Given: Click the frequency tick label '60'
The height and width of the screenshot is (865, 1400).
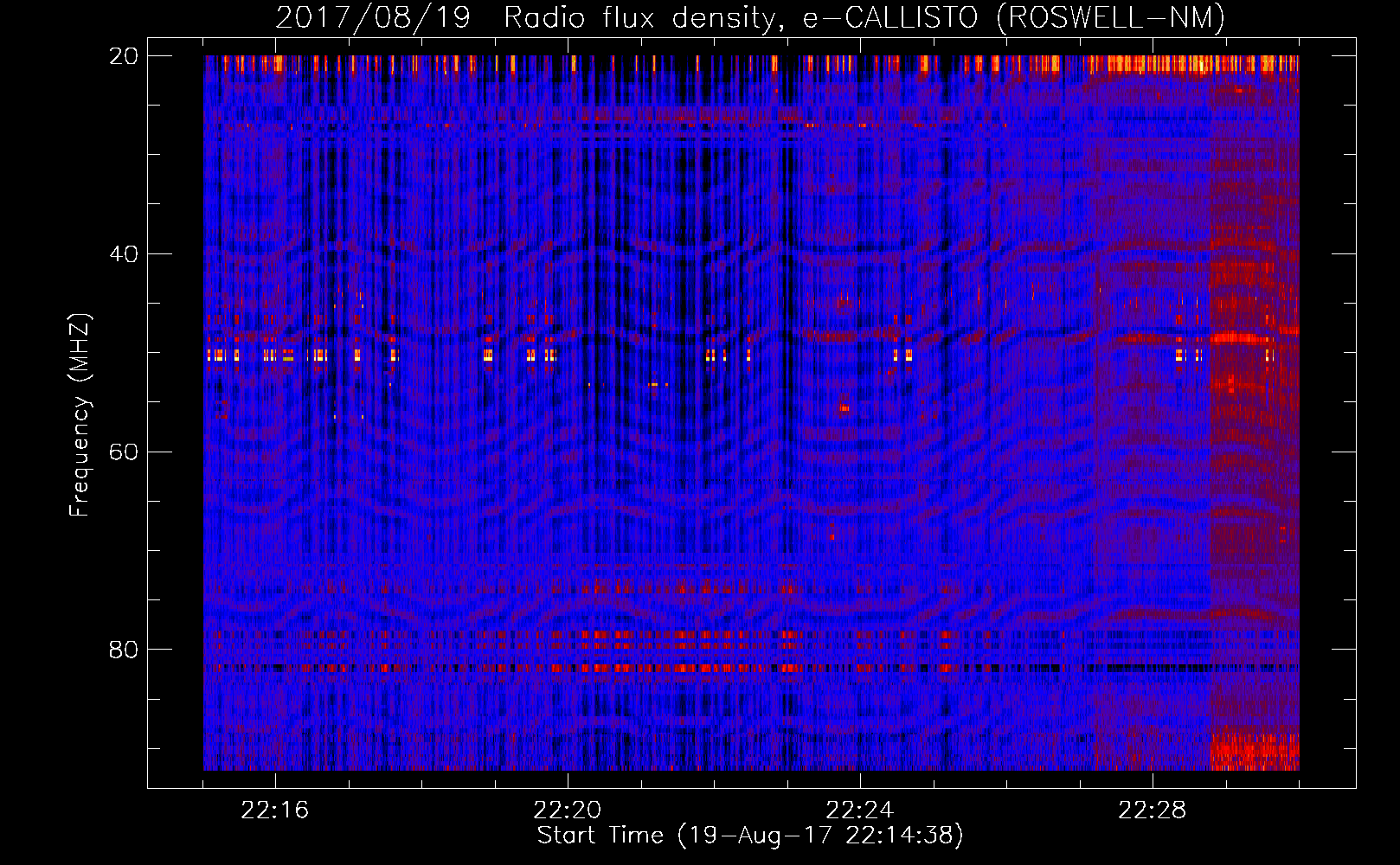Looking at the screenshot, I should click(124, 452).
